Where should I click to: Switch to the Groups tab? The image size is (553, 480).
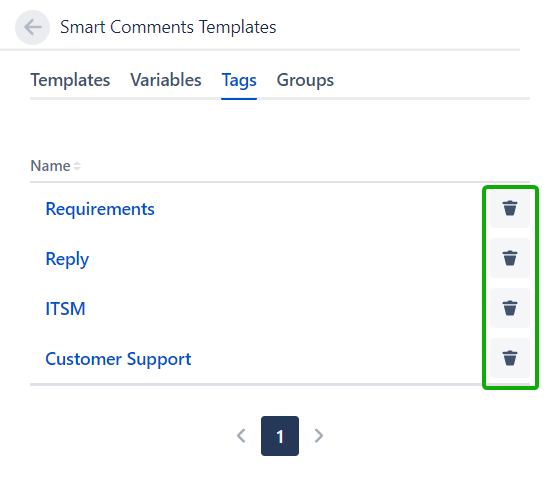click(x=305, y=81)
